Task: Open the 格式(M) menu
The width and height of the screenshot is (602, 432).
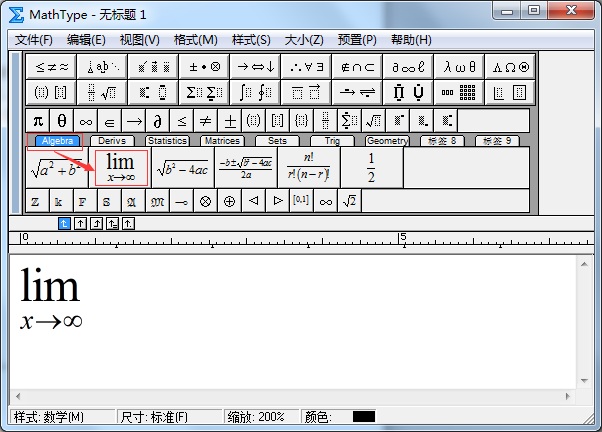Action: click(195, 40)
